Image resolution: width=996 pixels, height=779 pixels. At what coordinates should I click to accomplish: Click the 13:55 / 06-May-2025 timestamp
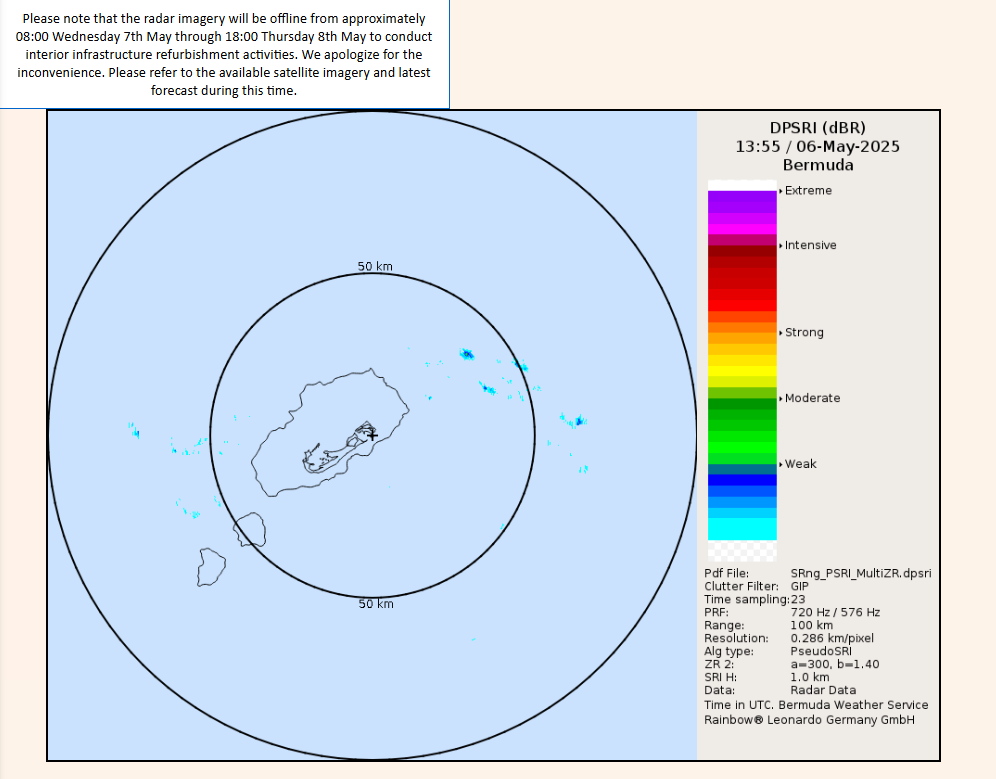coord(818,147)
